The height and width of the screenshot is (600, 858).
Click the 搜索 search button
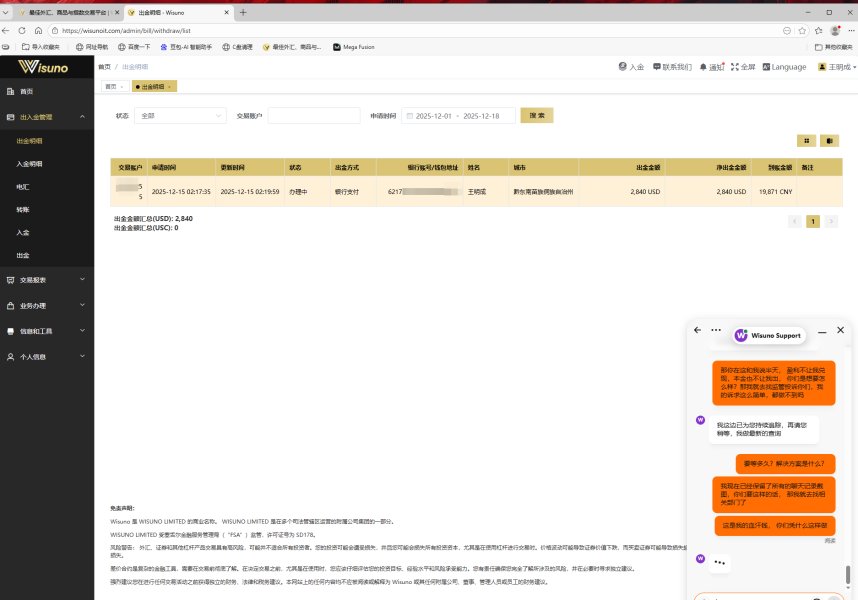[535, 116]
